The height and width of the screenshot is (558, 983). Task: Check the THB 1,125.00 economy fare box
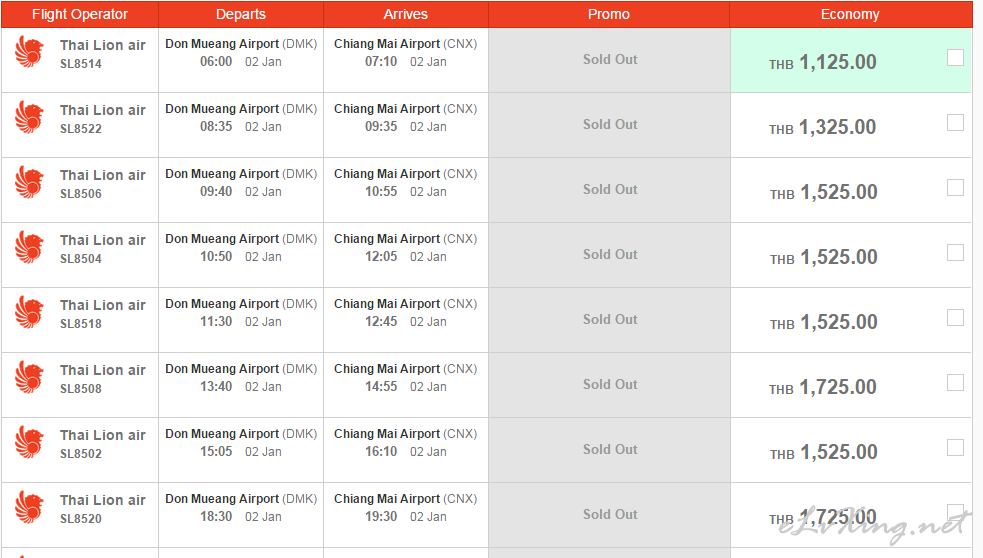pyautogui.click(x=955, y=58)
